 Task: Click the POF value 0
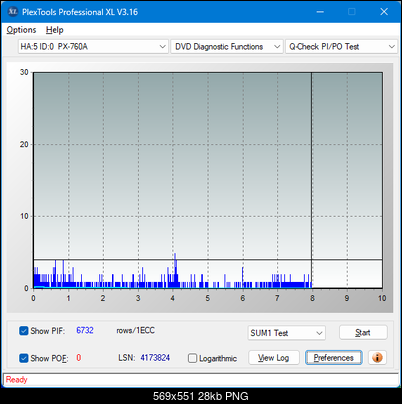click(79, 358)
